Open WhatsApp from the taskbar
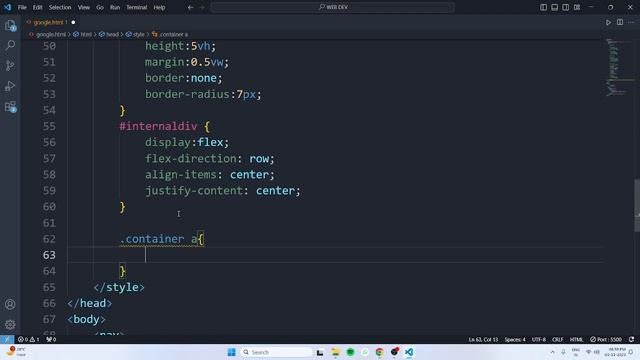 [365, 352]
